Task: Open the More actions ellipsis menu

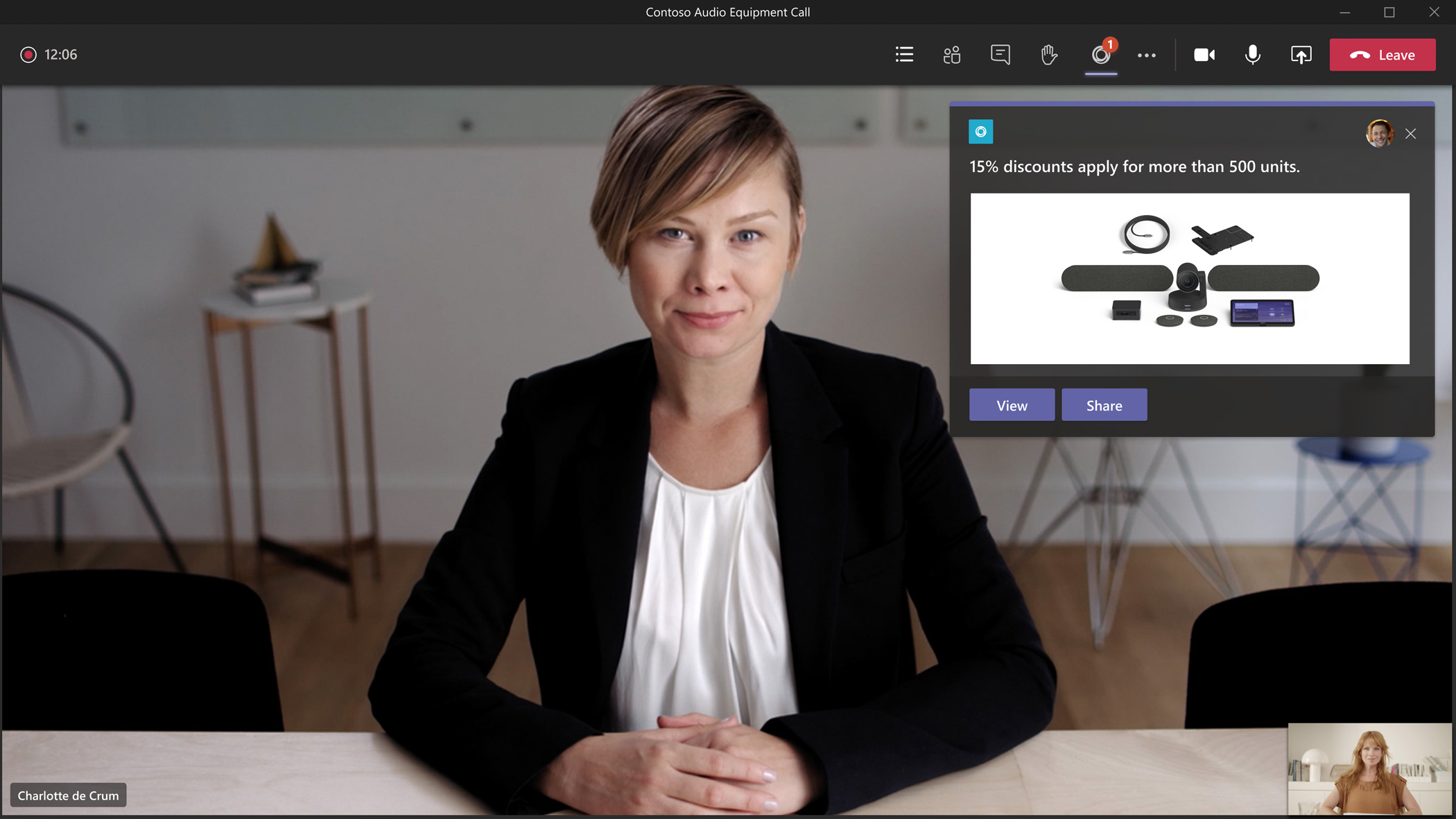Action: click(x=1147, y=55)
